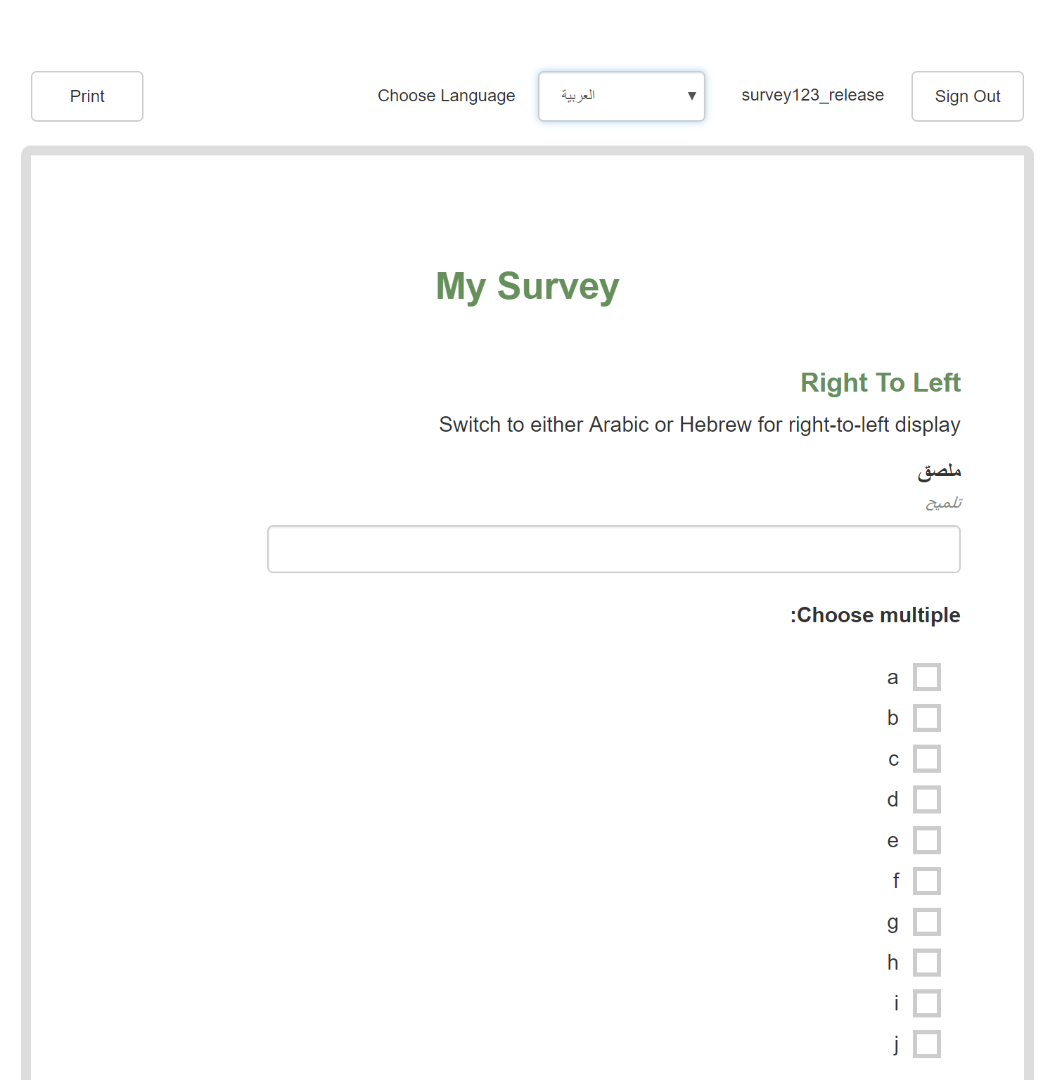Select the checkbox for option h
Screen dimensions: 1062x1080
(927, 963)
